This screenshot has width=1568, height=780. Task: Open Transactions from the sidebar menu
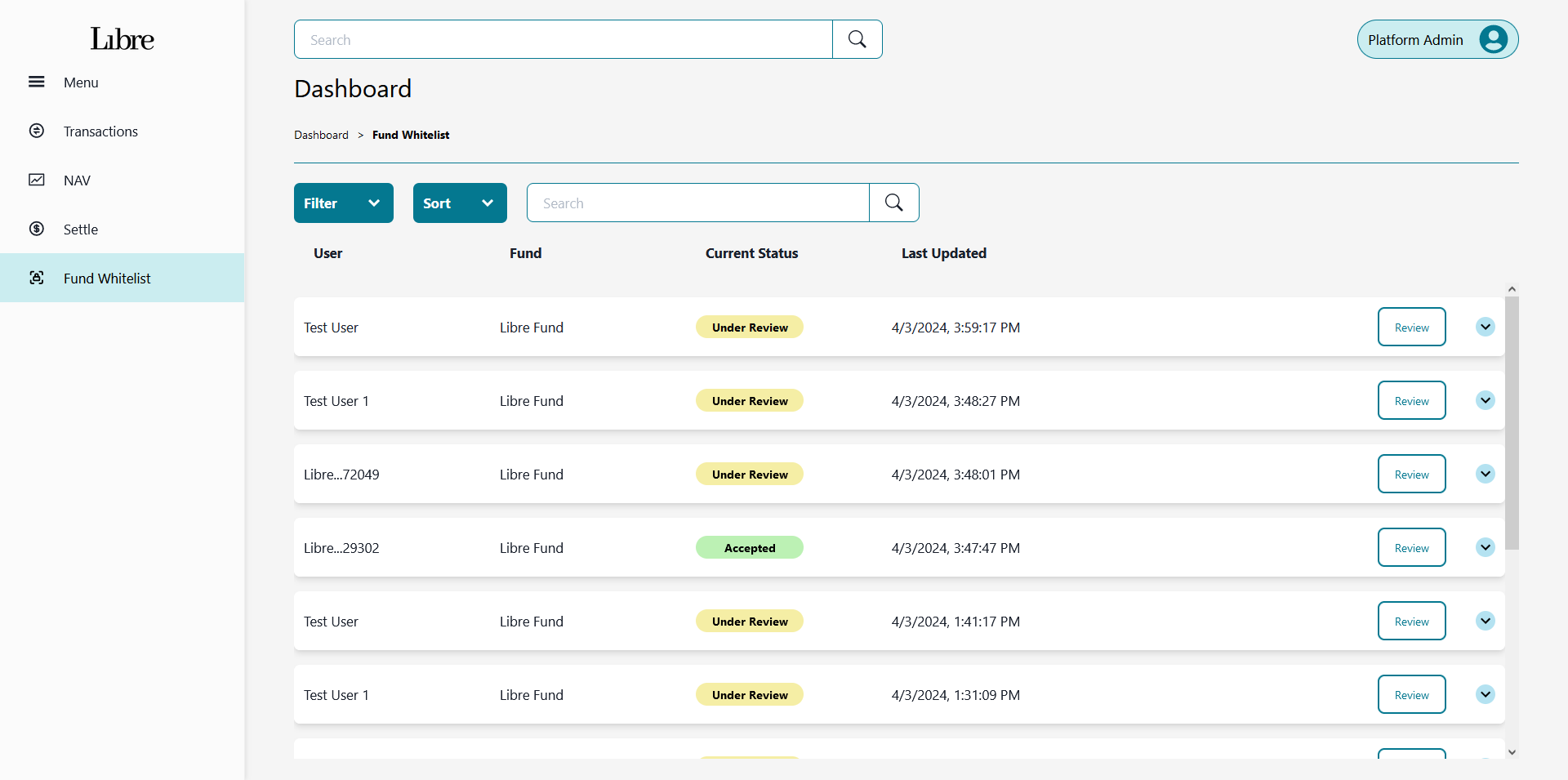[100, 131]
